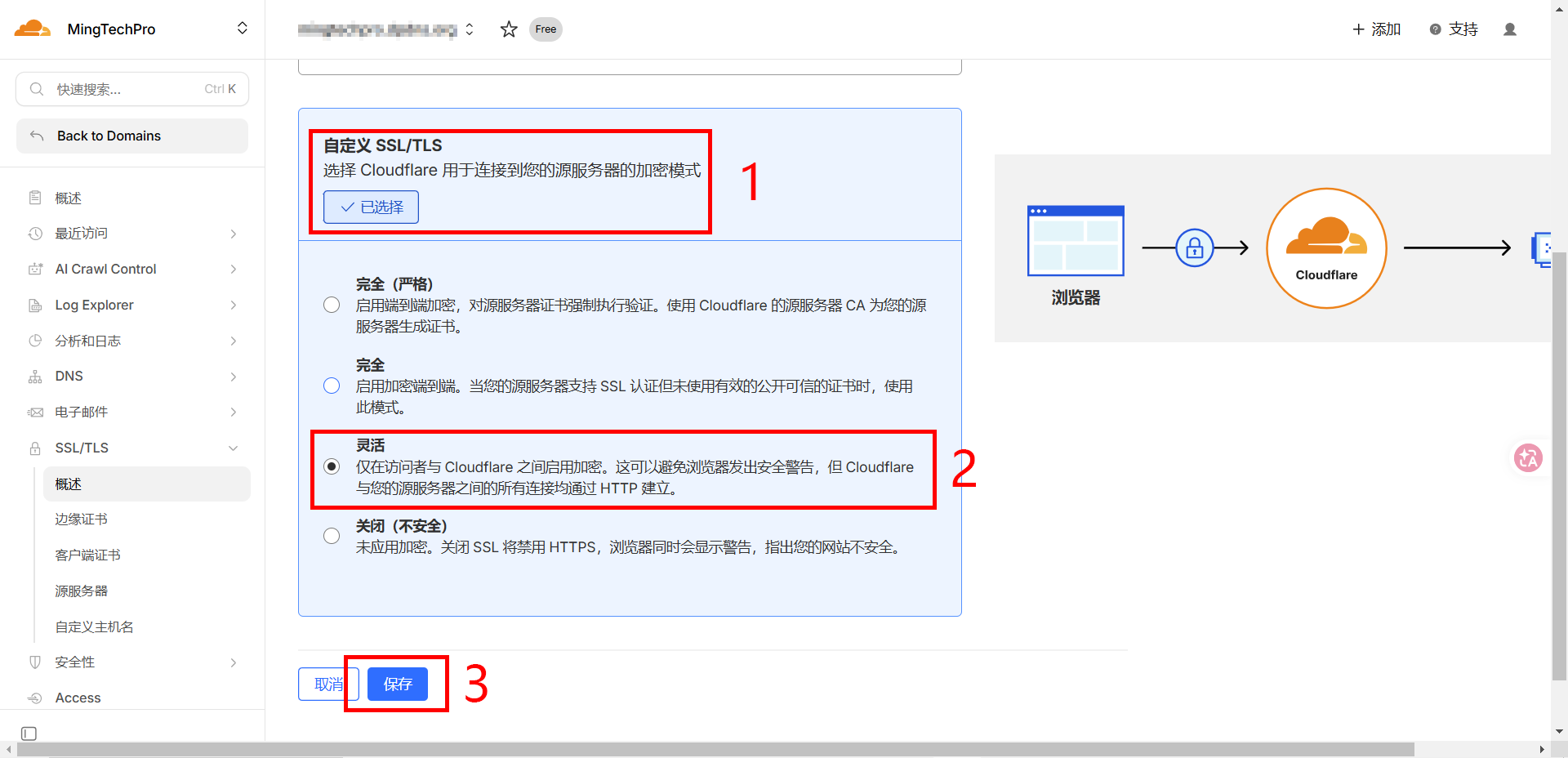
Task: Open the MingTechPro account switcher
Action: click(x=243, y=29)
